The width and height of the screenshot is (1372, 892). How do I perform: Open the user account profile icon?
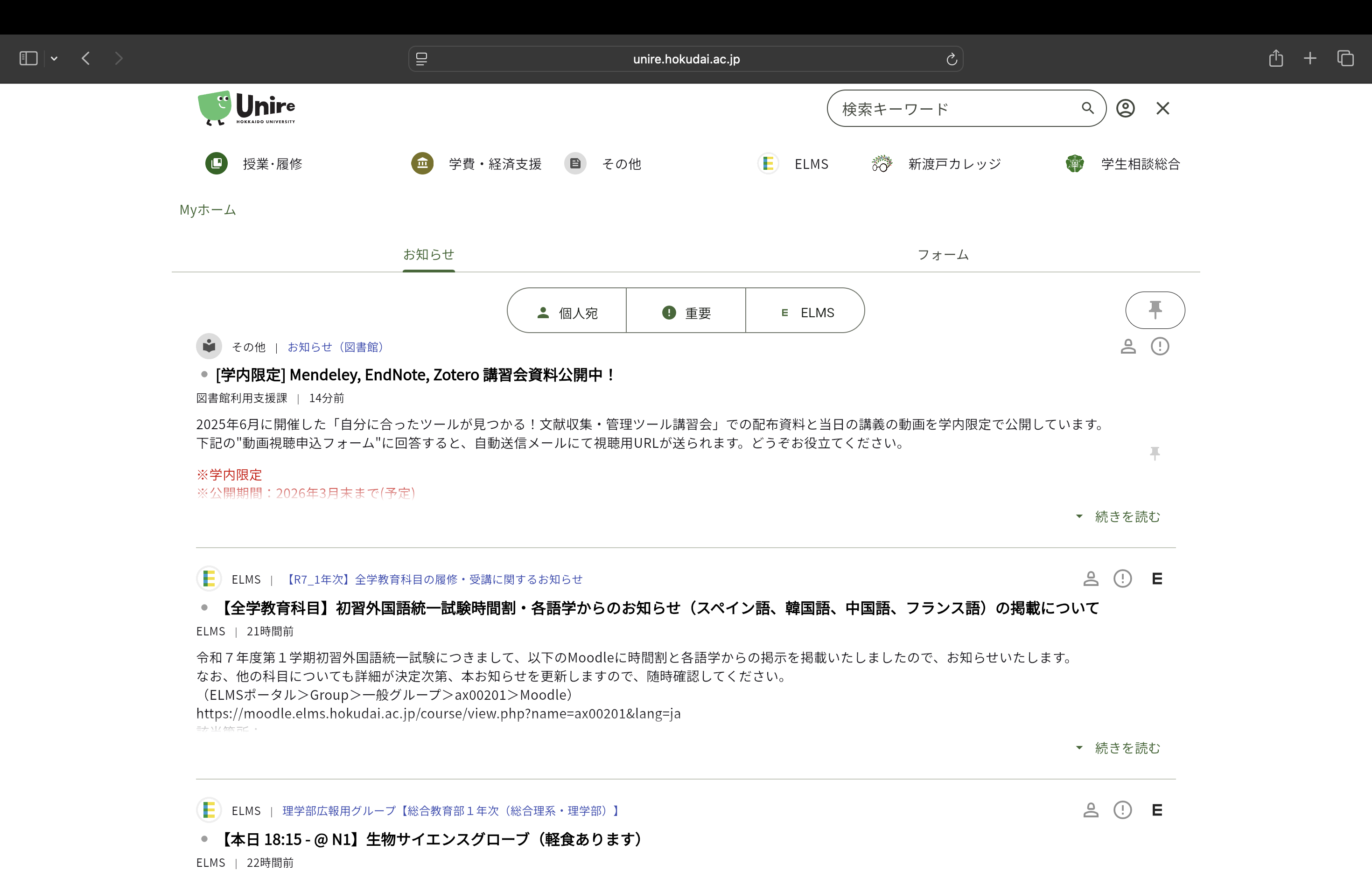1125,108
